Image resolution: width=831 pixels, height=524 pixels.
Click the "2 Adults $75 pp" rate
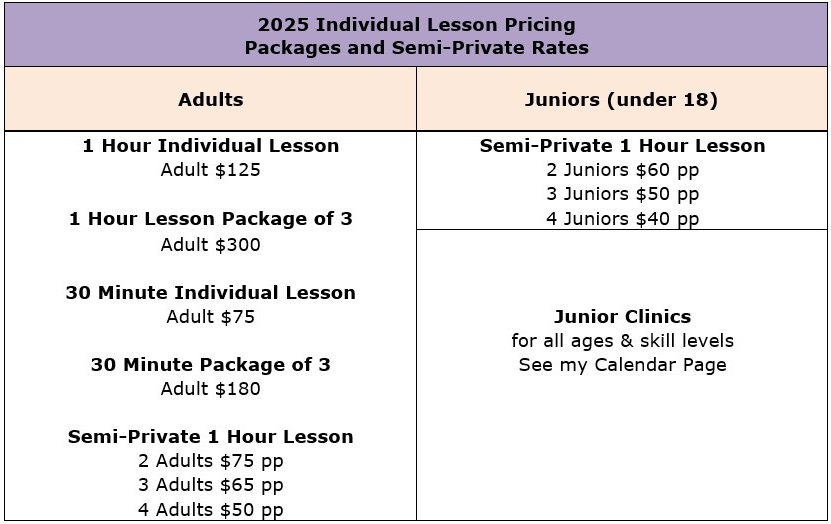(210, 461)
